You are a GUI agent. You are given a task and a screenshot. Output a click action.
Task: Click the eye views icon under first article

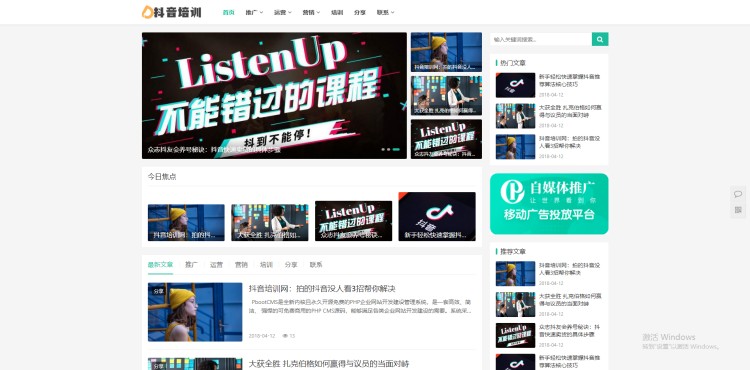(285, 336)
